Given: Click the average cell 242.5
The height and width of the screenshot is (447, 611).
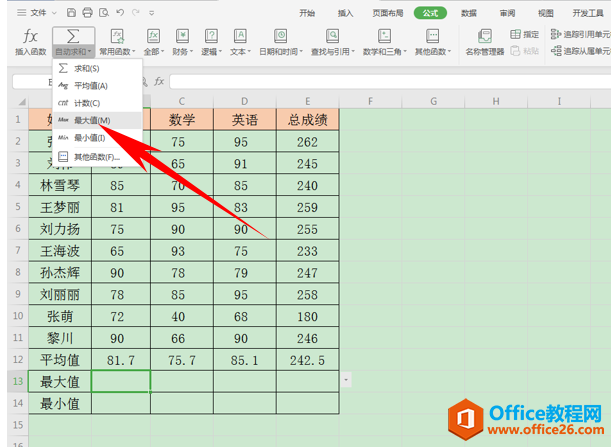Looking at the screenshot, I should point(308,360).
